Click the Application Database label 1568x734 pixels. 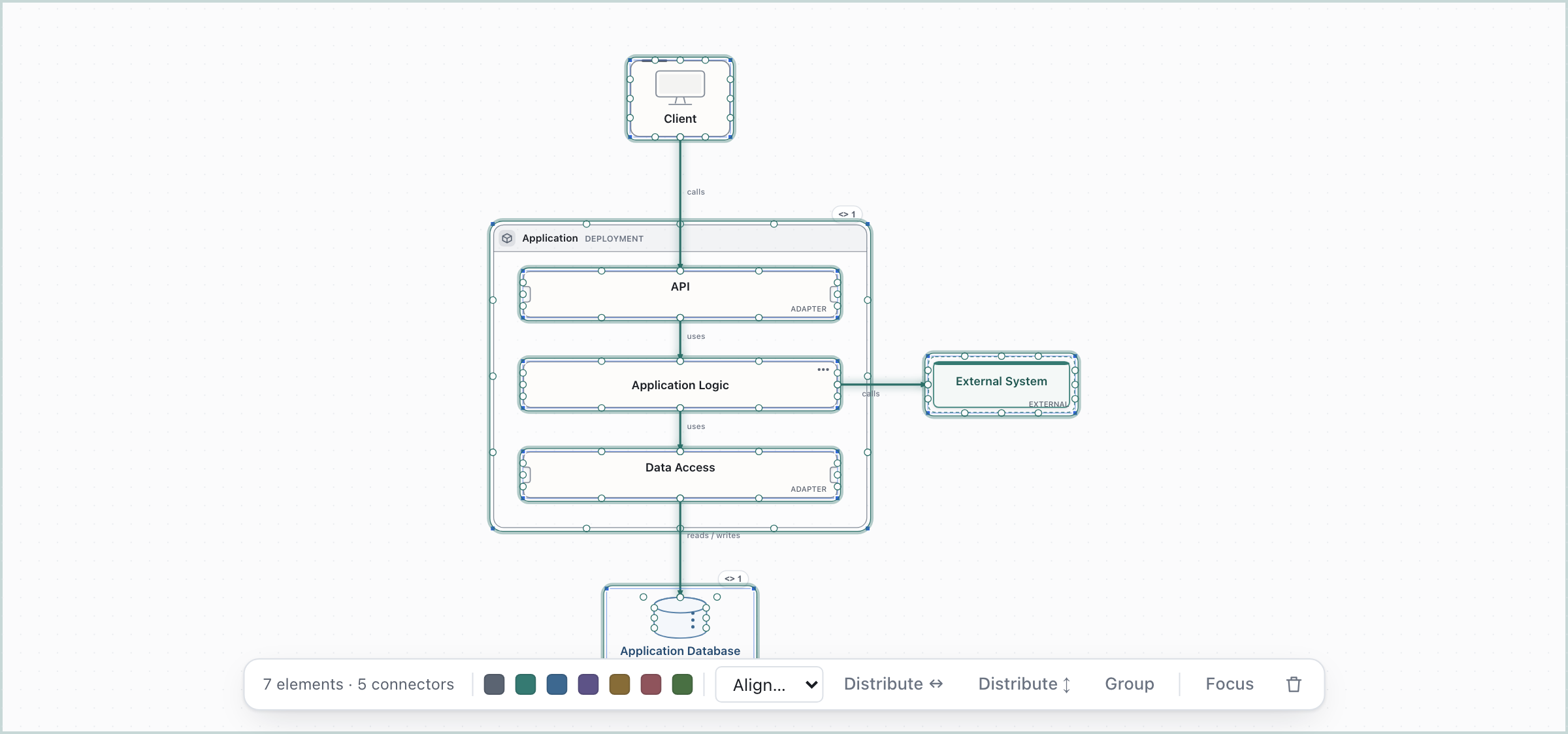[680, 651]
